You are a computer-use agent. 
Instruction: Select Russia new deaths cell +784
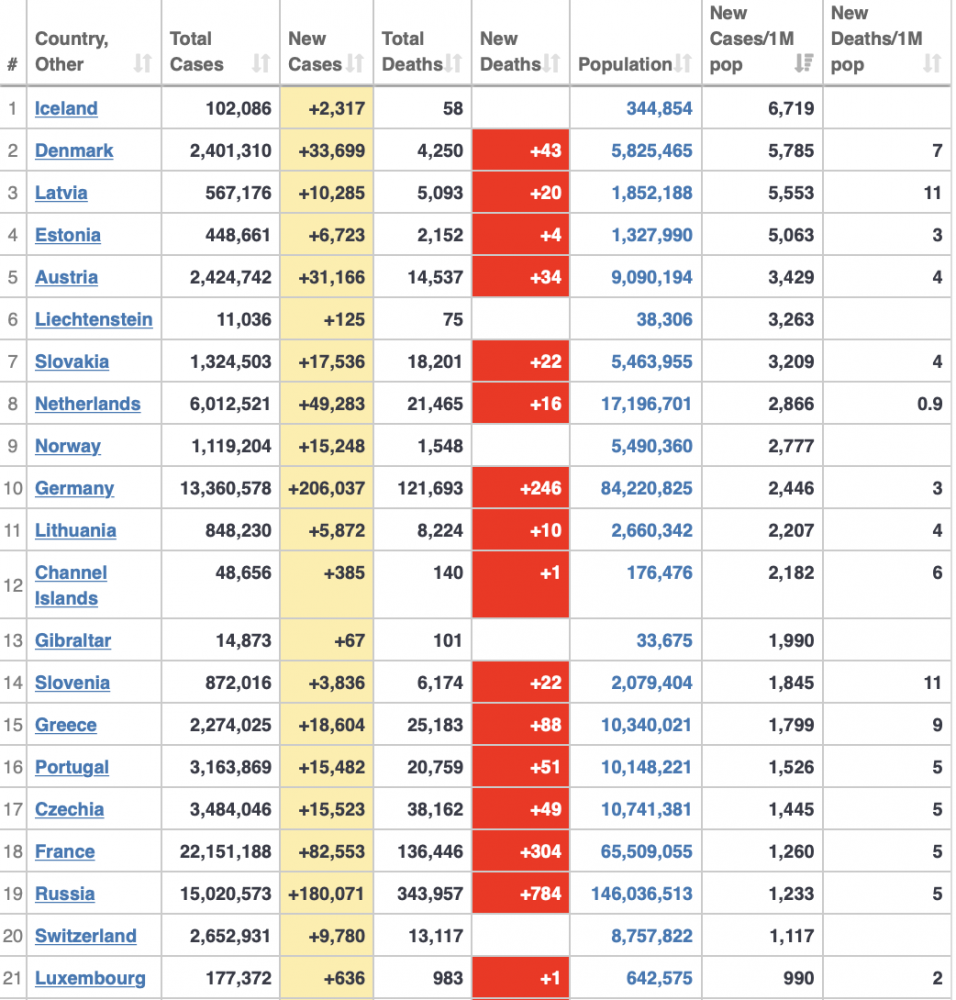(x=520, y=893)
